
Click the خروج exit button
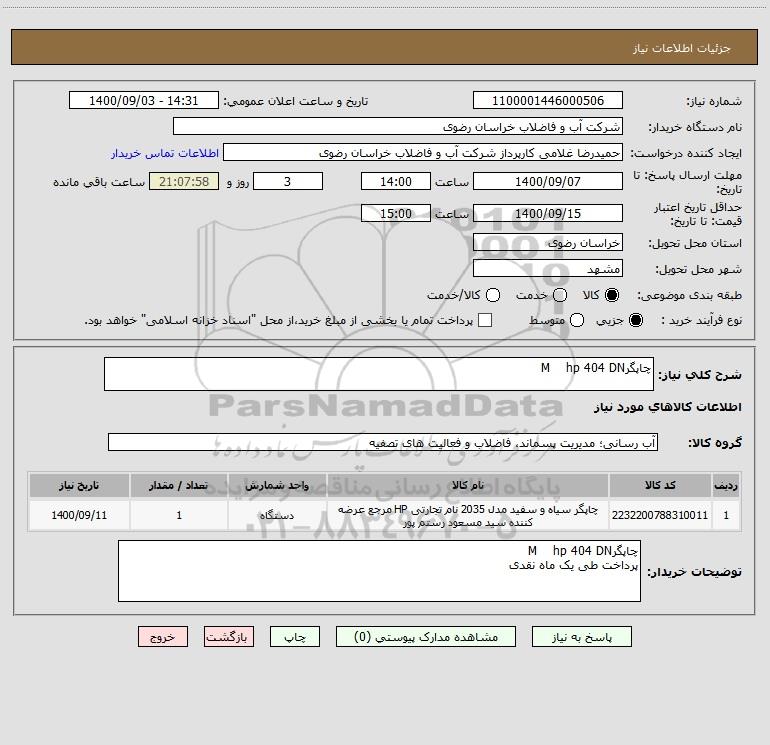163,637
